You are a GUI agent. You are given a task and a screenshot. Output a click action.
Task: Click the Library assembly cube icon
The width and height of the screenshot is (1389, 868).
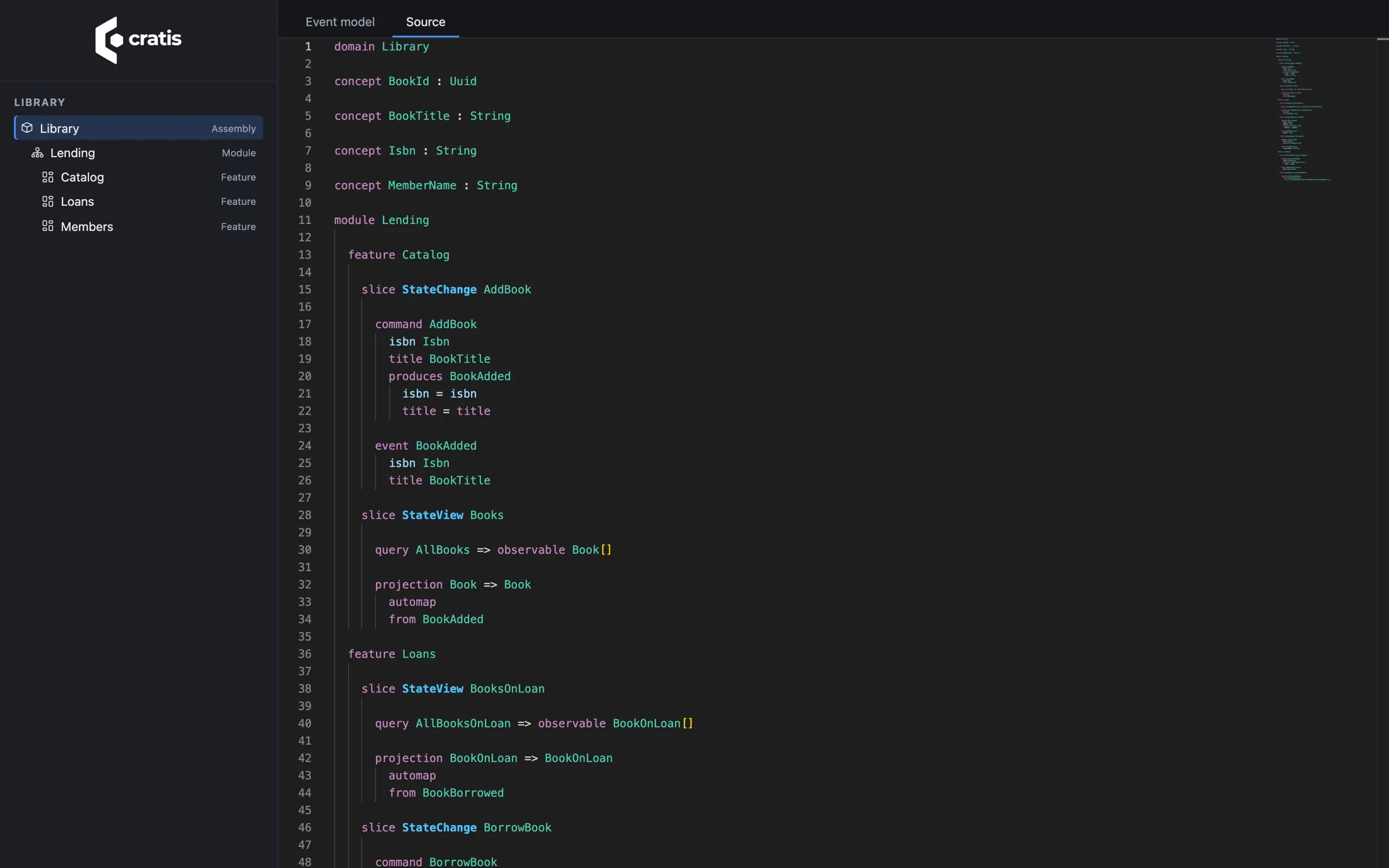coord(27,128)
